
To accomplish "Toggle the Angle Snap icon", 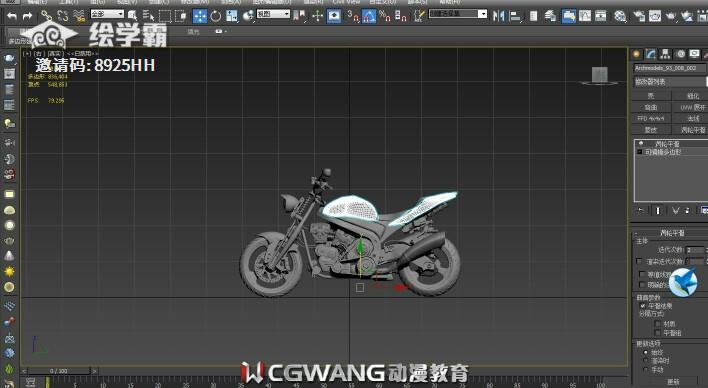I will tap(369, 16).
